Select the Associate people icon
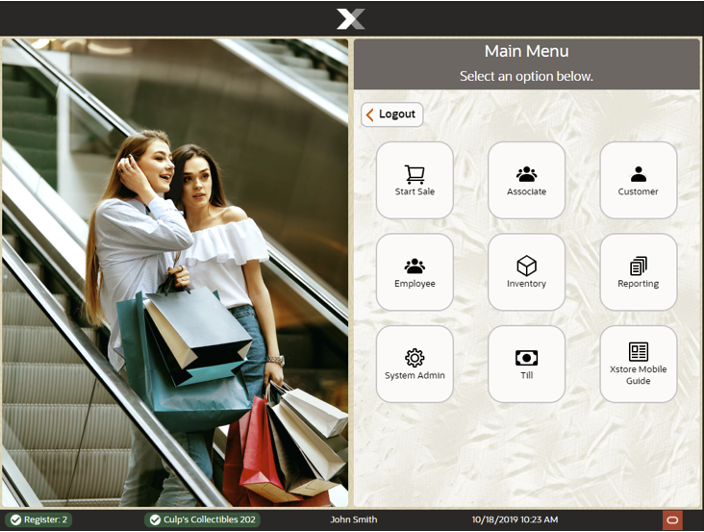704x532 pixels. point(526,174)
